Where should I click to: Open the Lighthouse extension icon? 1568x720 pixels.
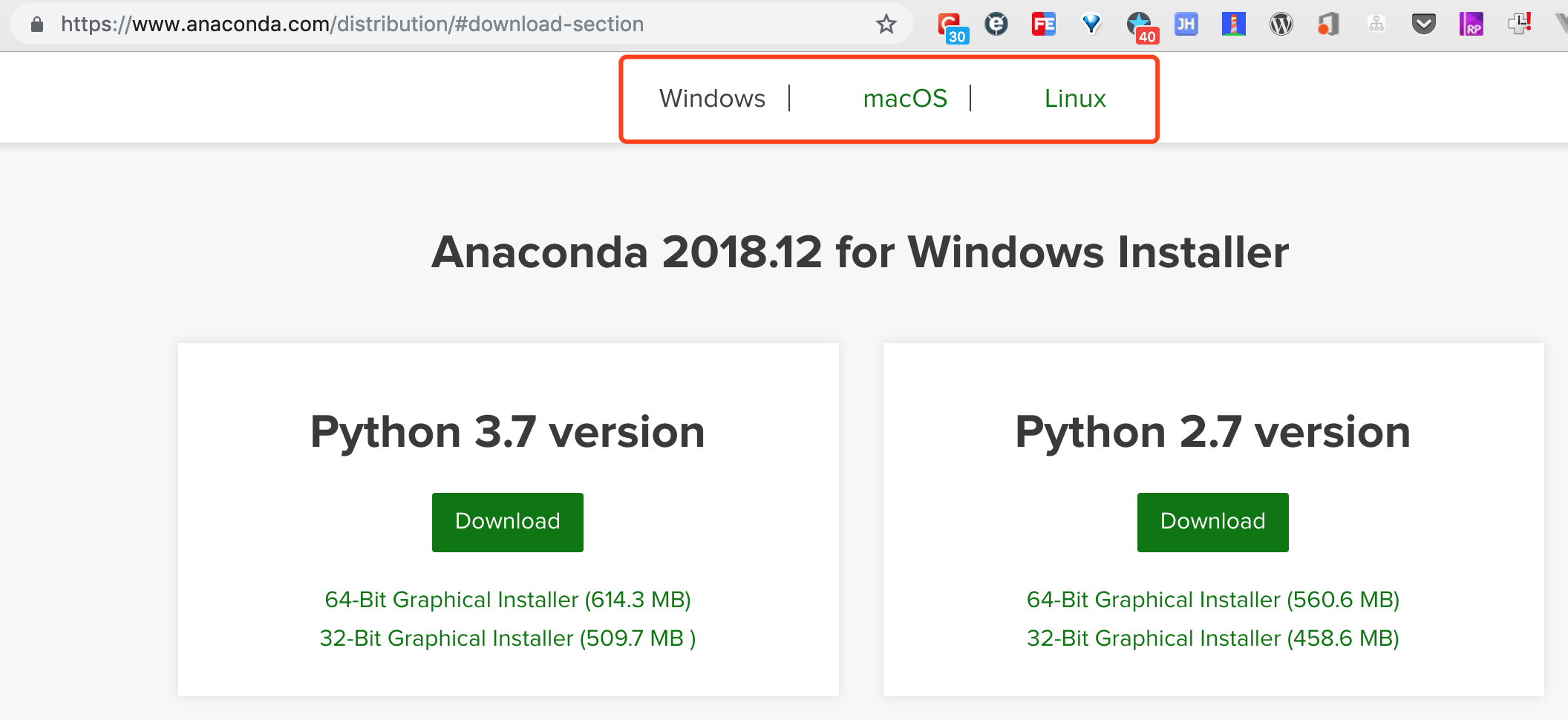pos(1234,24)
